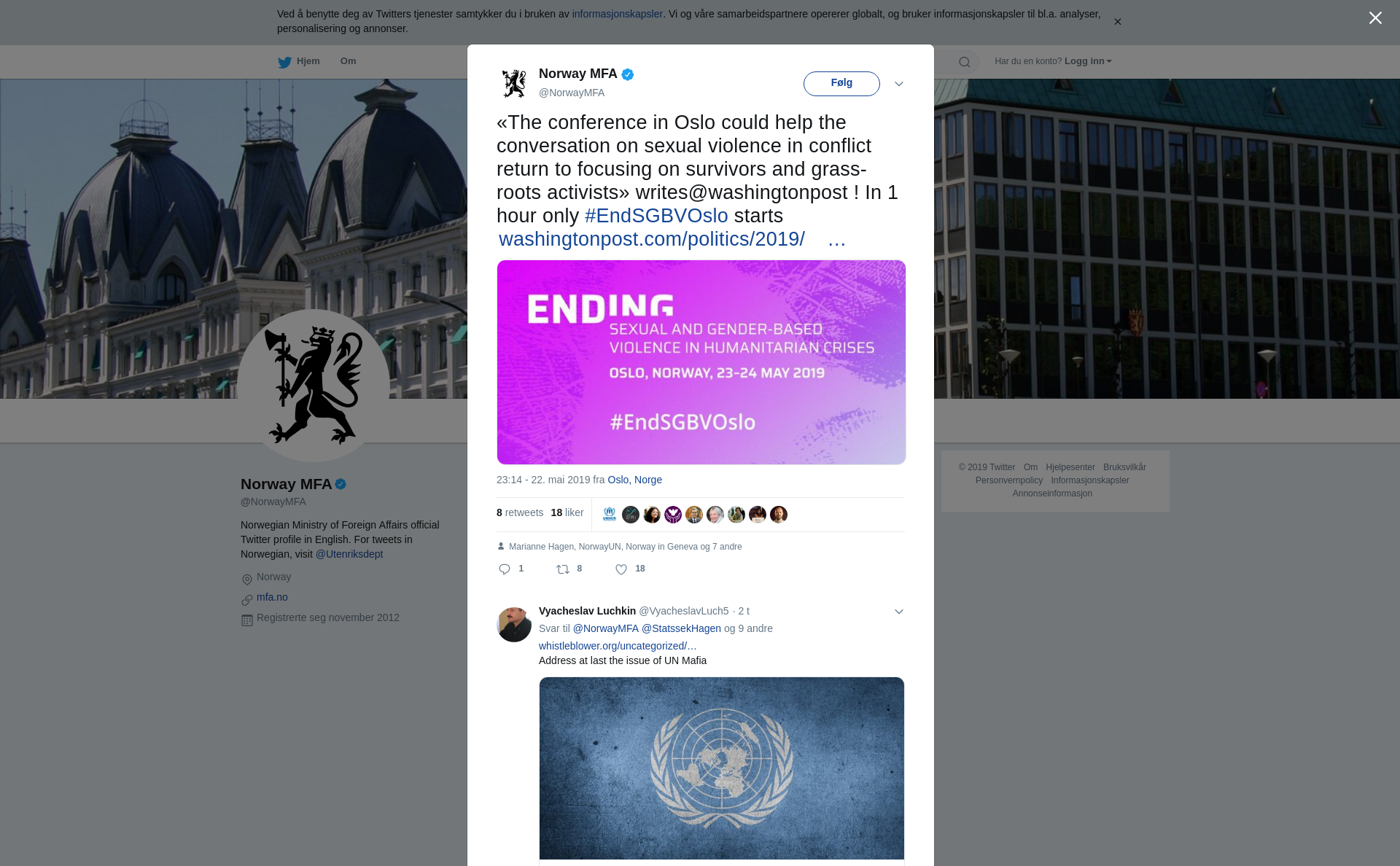The height and width of the screenshot is (866, 1400).
Task: Click the search magnifier icon
Action: point(964,62)
